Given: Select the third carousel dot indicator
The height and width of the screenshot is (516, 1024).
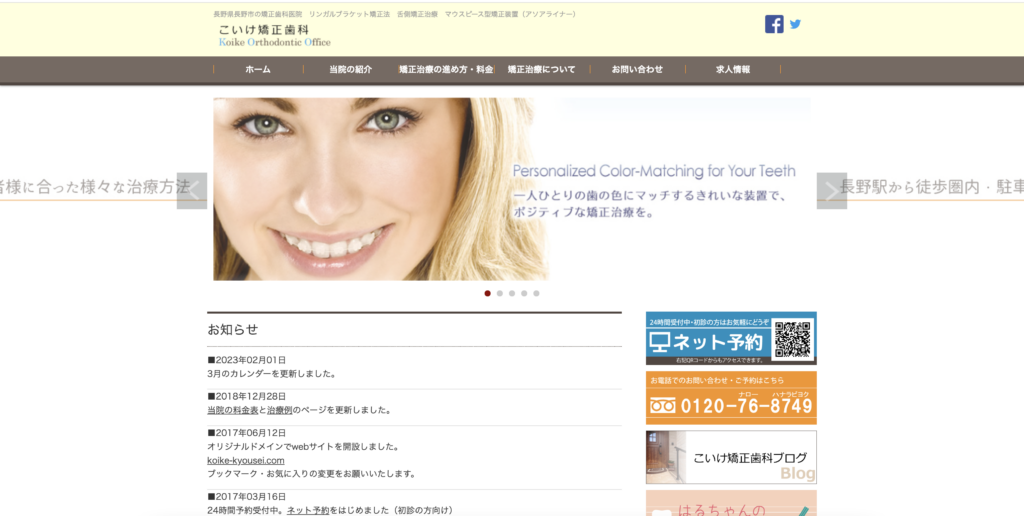Looking at the screenshot, I should tap(512, 293).
